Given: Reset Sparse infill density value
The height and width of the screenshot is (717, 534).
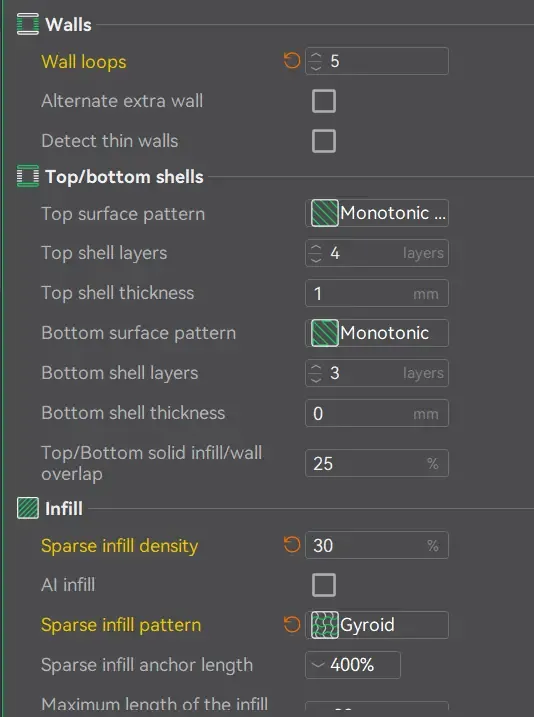Looking at the screenshot, I should (292, 545).
